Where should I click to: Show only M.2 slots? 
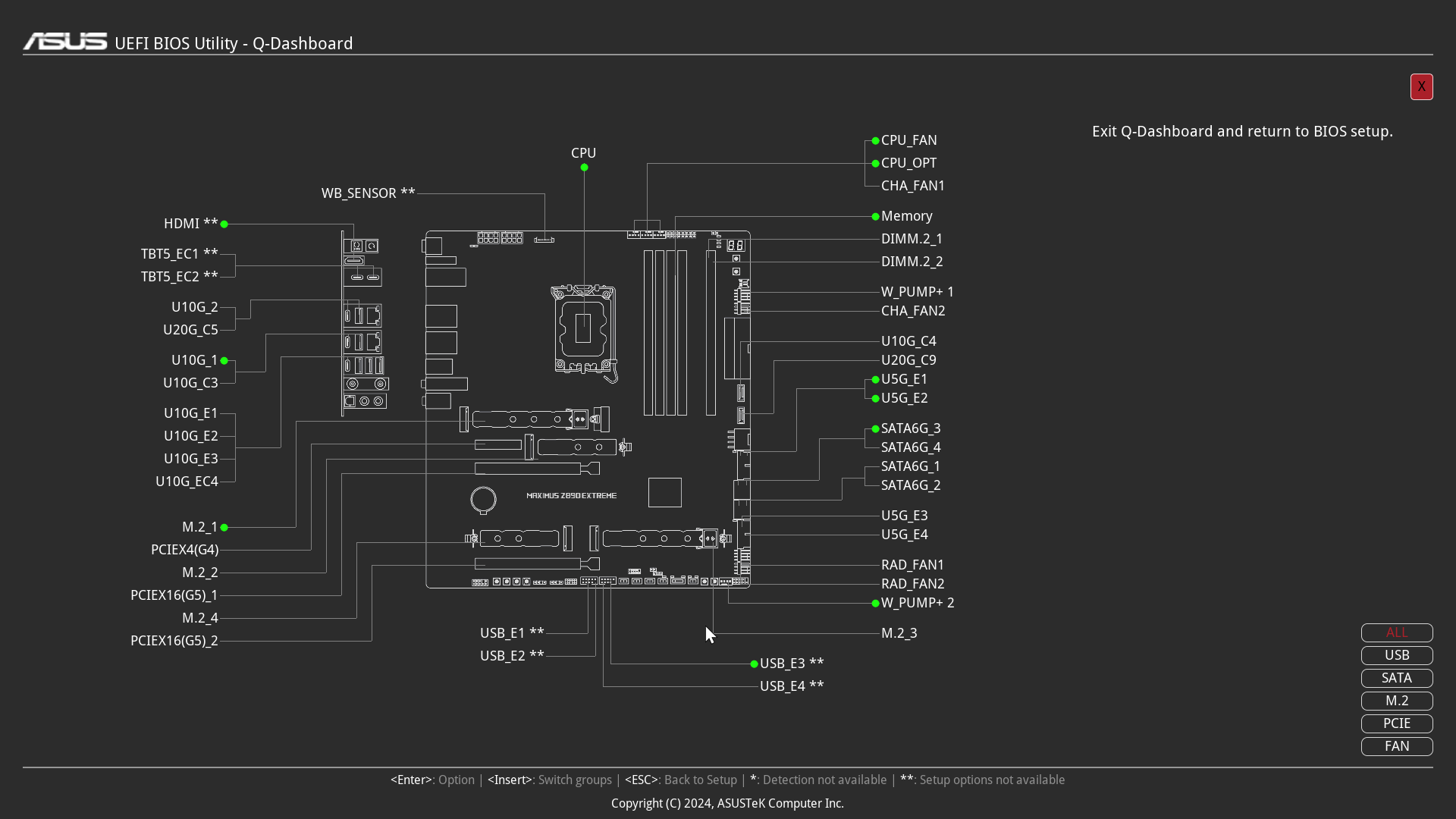[1396, 701]
